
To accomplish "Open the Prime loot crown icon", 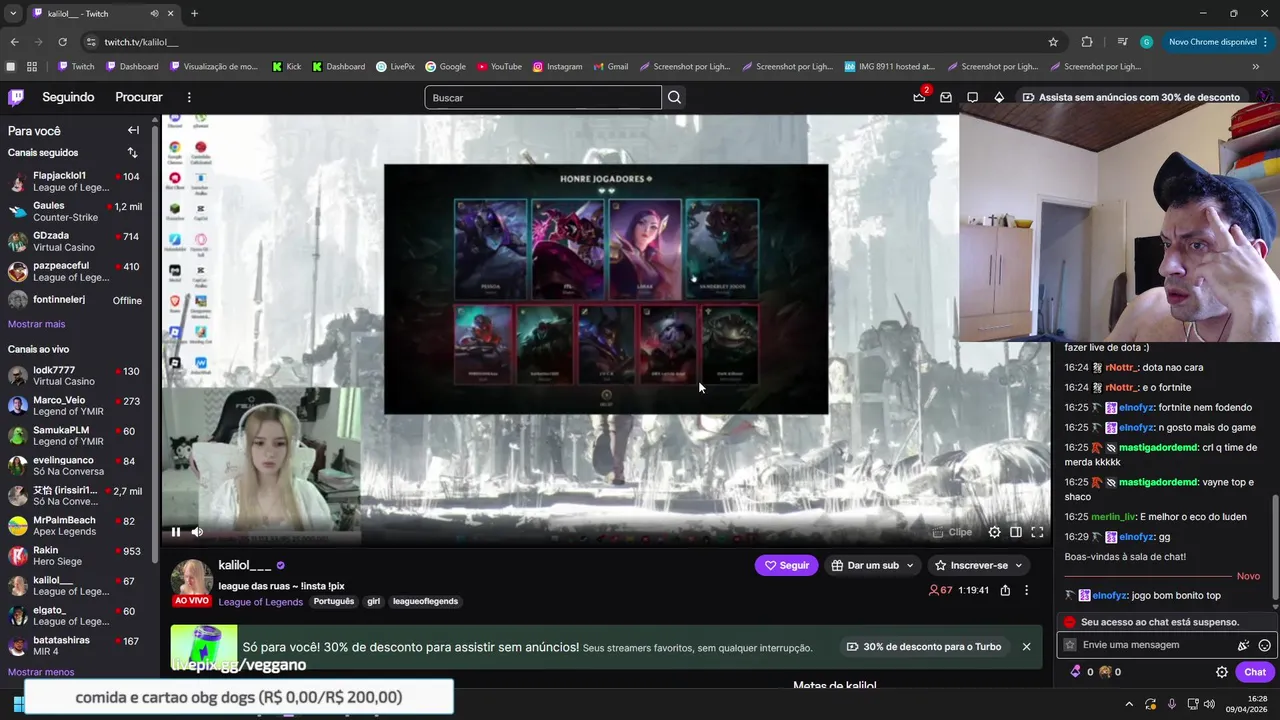I will [x=919, y=97].
